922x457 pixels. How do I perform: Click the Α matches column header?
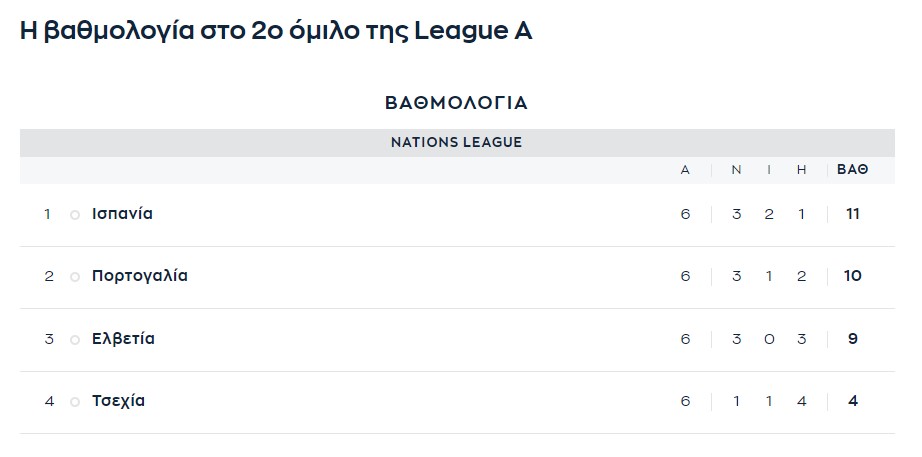685,170
